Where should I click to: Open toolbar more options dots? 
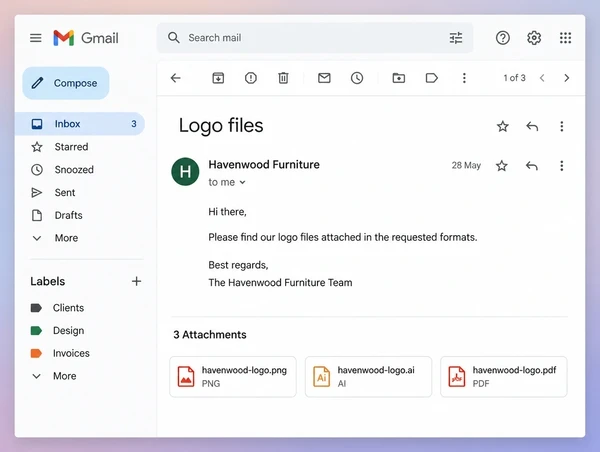pos(464,78)
